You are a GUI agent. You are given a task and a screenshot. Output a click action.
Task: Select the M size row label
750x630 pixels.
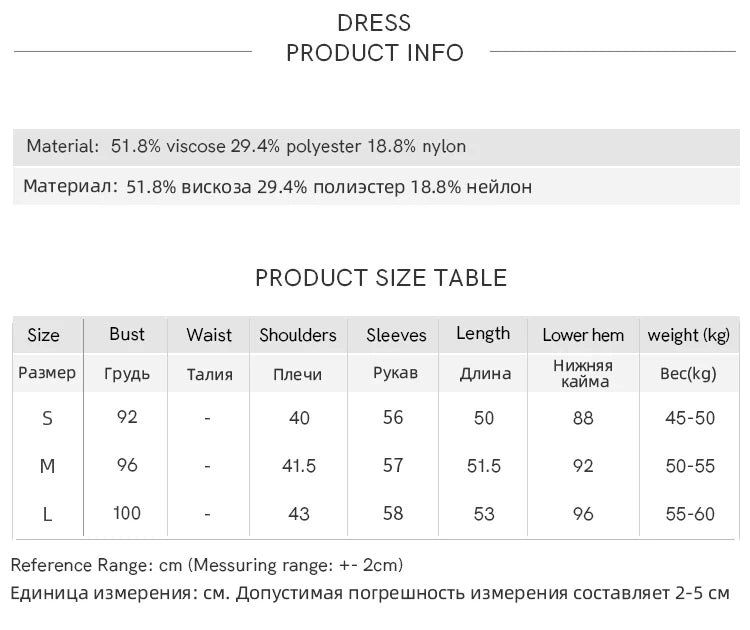pos(47,466)
